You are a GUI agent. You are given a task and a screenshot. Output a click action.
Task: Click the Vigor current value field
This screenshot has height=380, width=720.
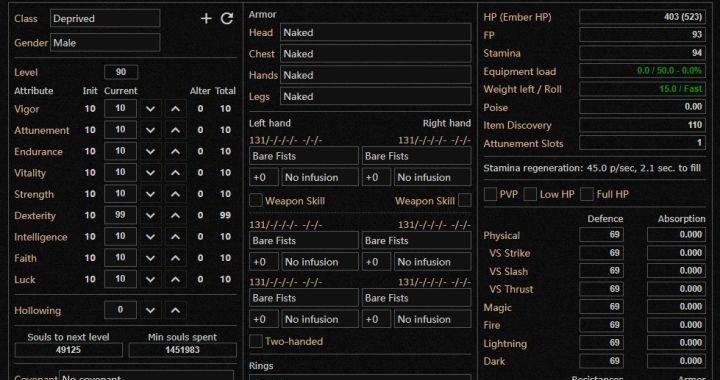(x=120, y=109)
